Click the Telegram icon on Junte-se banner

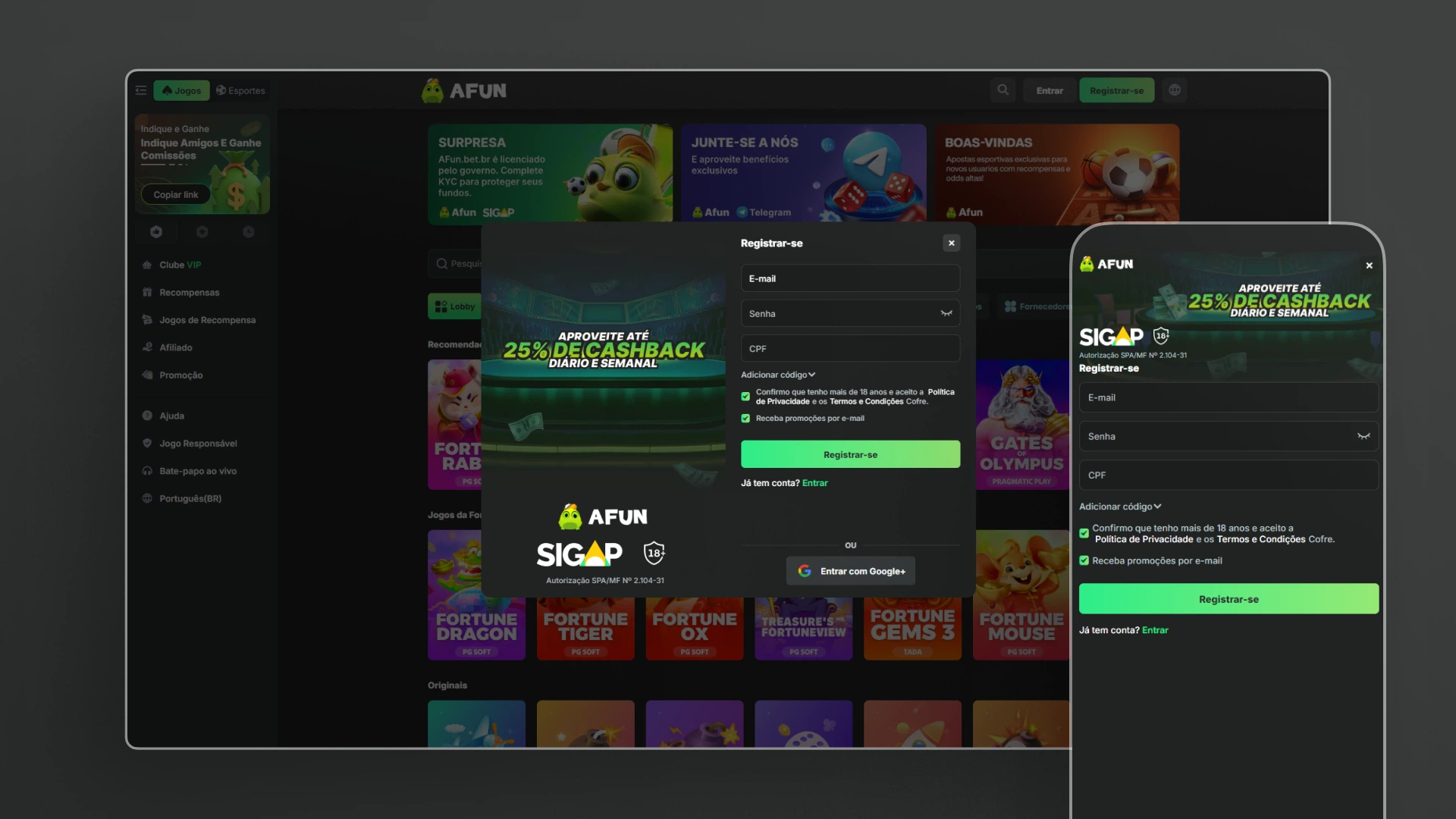(x=742, y=212)
